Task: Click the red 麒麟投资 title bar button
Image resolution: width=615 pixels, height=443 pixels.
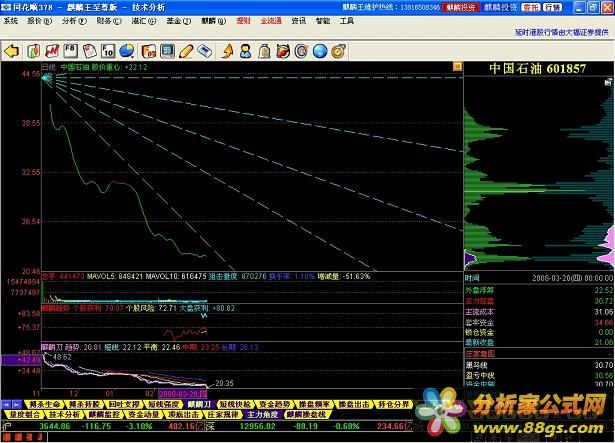Action: click(x=460, y=7)
